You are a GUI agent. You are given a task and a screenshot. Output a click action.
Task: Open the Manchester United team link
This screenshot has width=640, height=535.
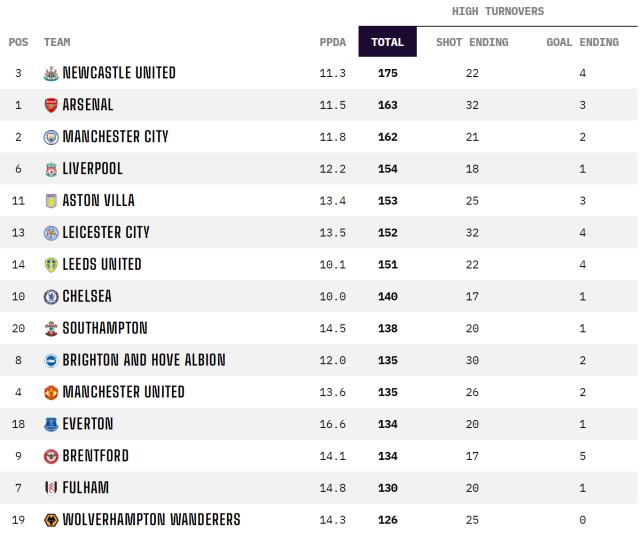[123, 392]
